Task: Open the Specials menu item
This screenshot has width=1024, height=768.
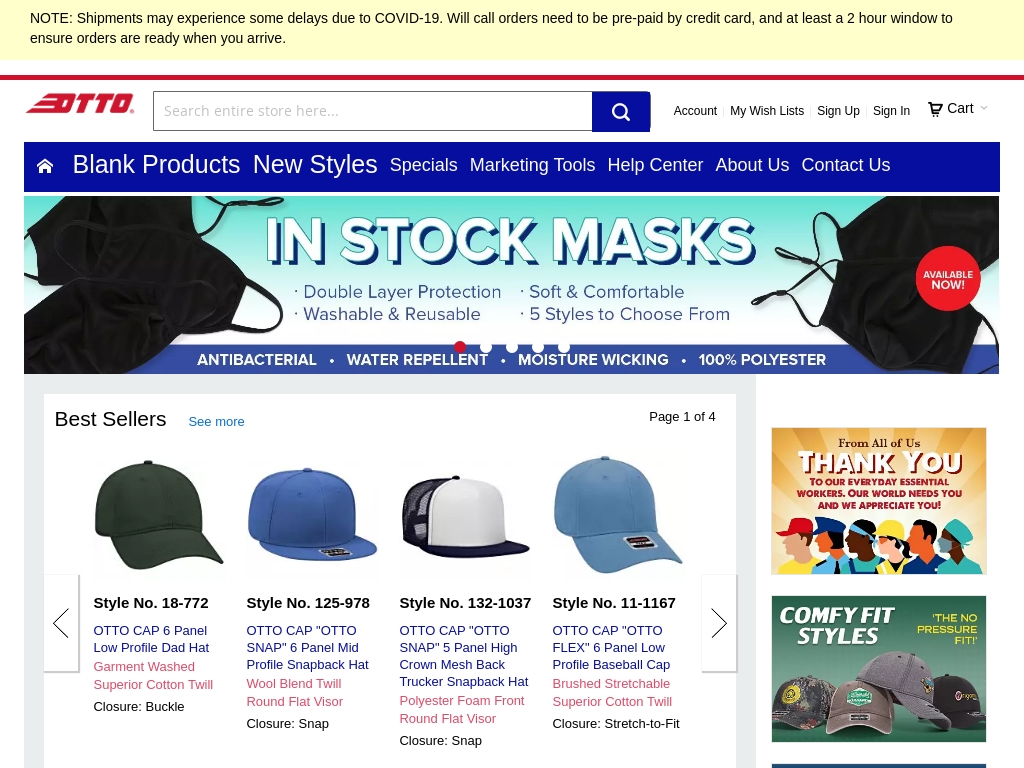Action: pyautogui.click(x=423, y=165)
